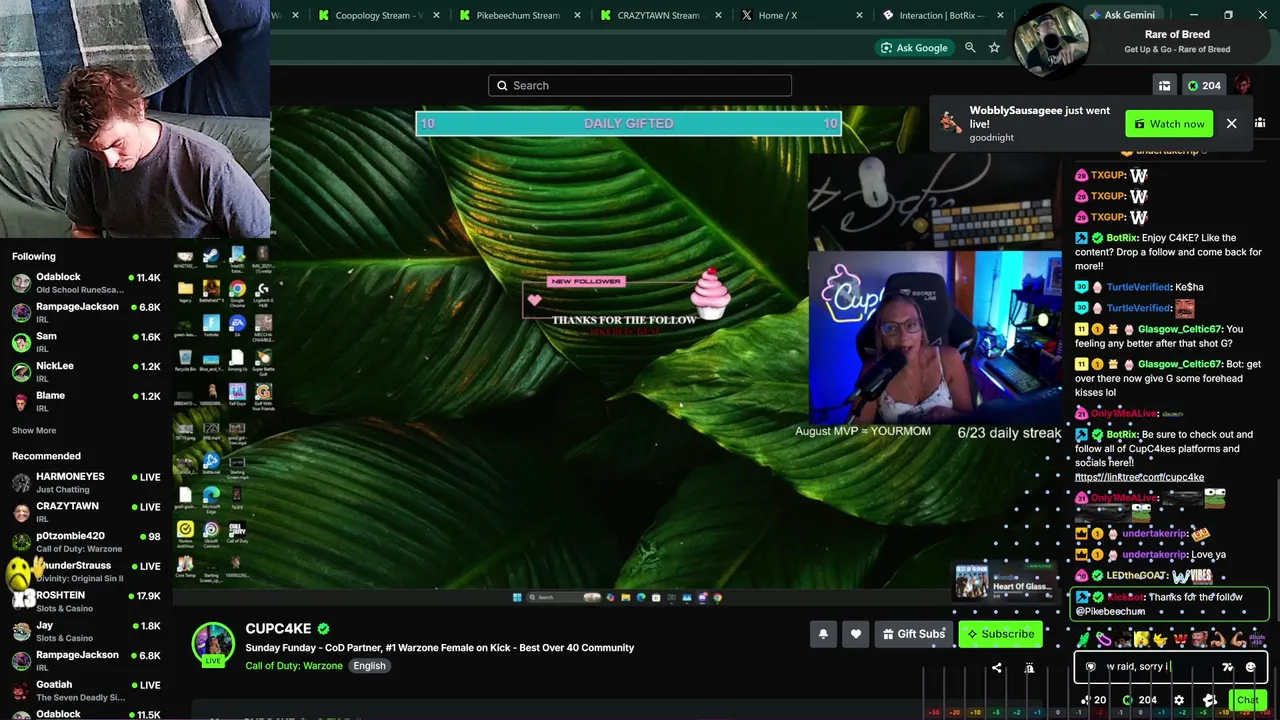Dismiss the WobblySausageee live notification

tap(1231, 124)
